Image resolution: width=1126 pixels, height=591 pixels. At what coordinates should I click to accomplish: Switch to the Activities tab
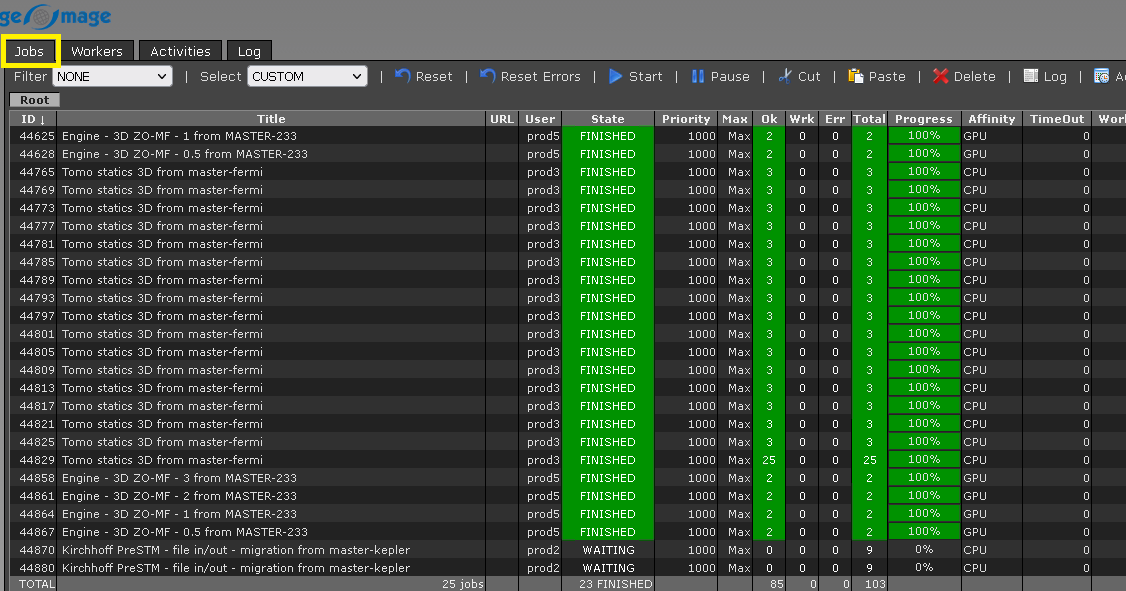(180, 51)
